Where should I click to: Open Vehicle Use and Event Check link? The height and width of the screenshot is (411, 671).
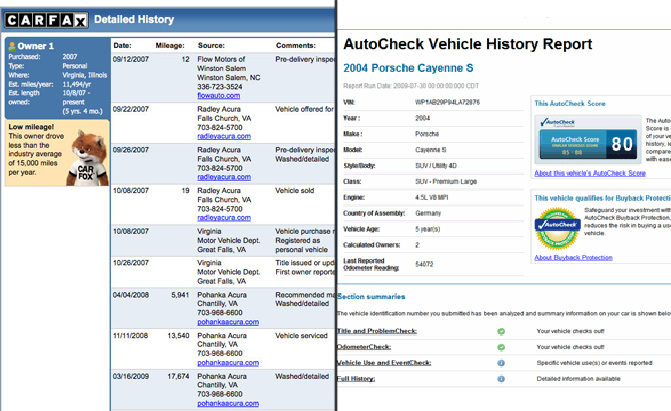click(384, 363)
